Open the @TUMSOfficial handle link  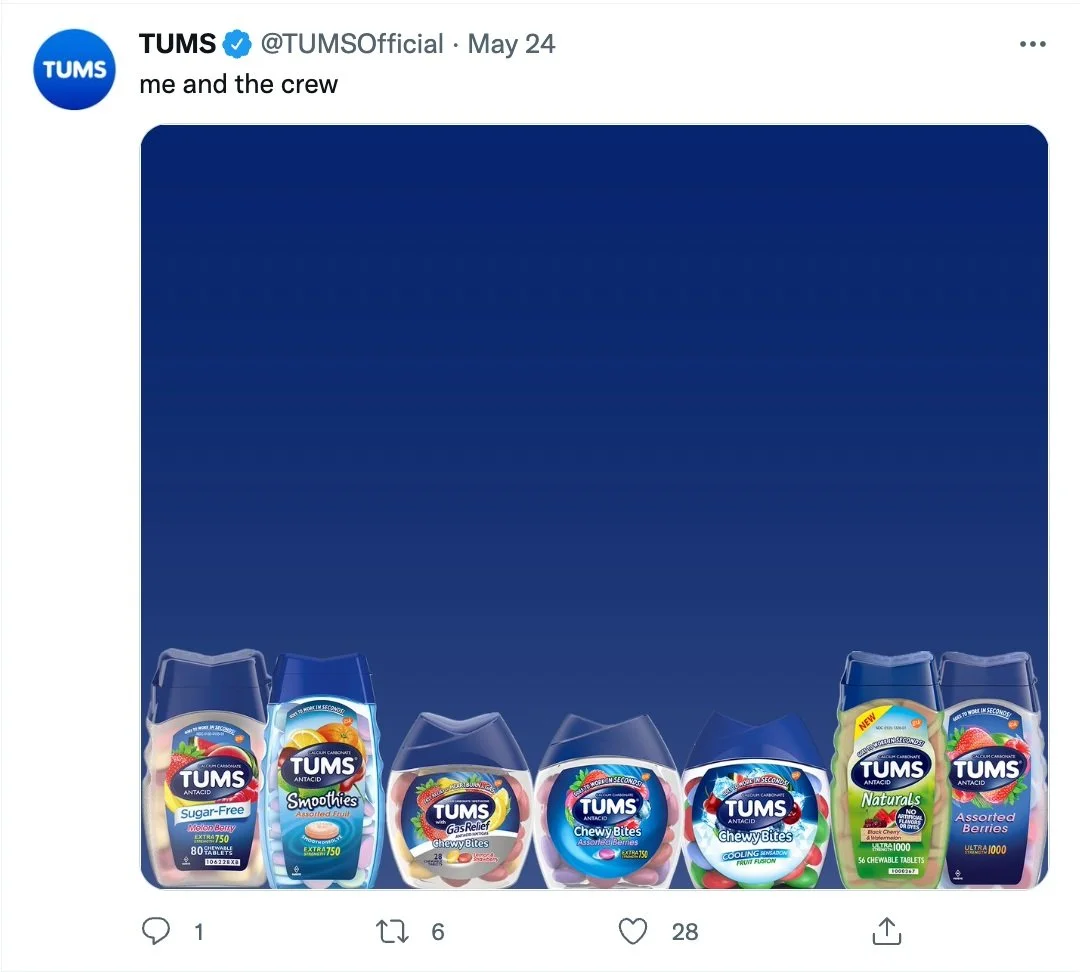[352, 44]
